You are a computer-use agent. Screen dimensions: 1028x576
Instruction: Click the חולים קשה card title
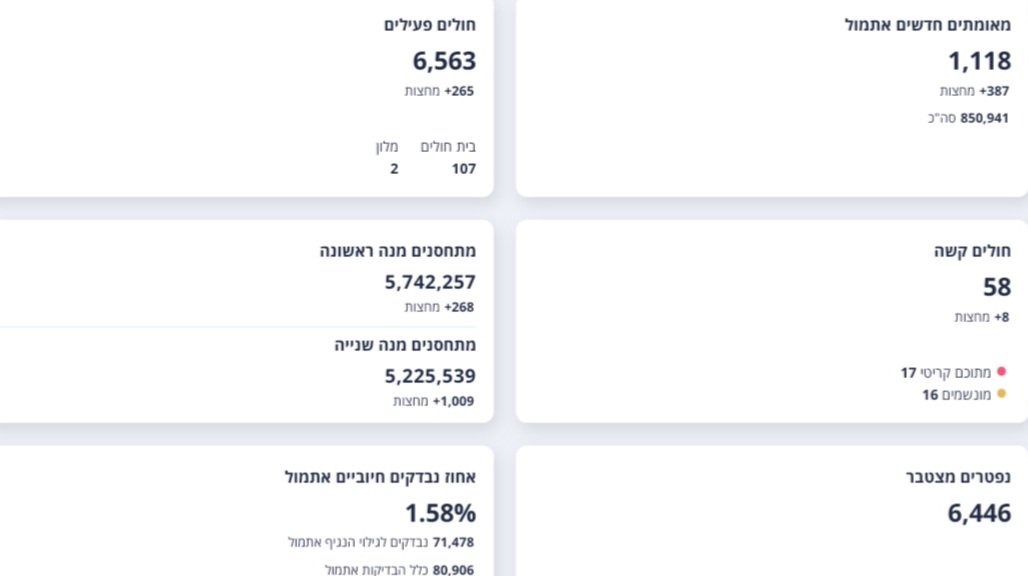click(x=979, y=252)
